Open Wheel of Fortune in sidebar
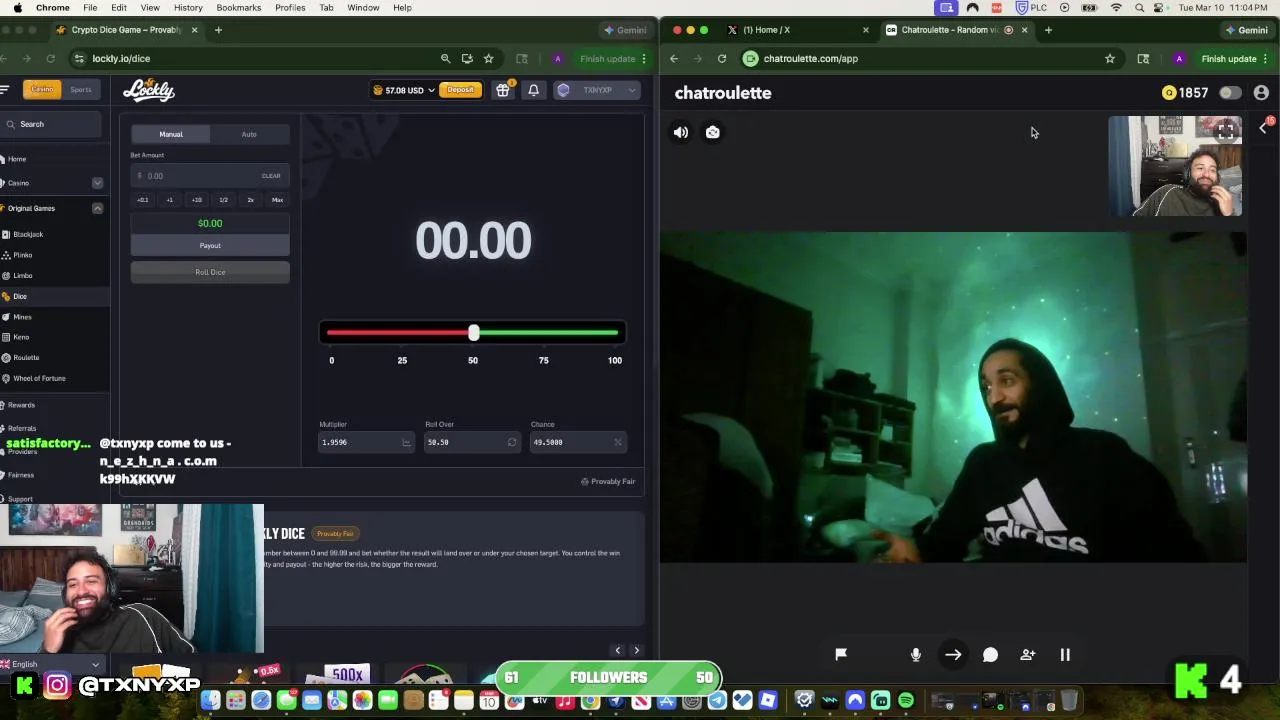1280x720 pixels. click(x=39, y=378)
